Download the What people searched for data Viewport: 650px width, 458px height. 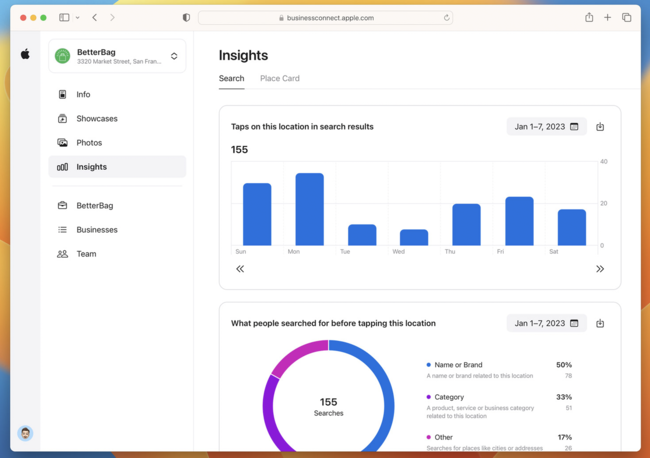coord(600,323)
